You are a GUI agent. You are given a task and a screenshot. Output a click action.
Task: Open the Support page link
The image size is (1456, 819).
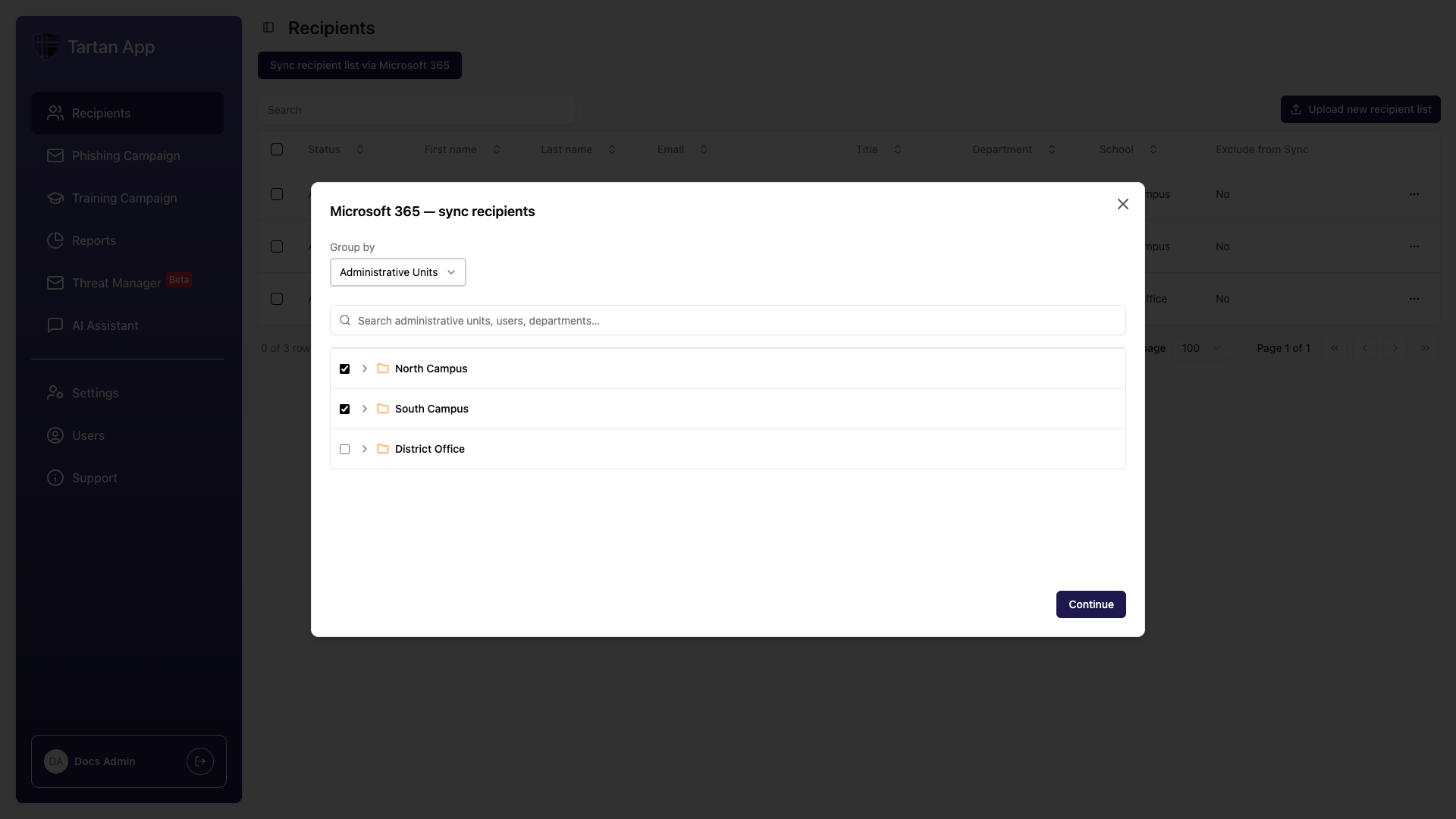coord(127,478)
